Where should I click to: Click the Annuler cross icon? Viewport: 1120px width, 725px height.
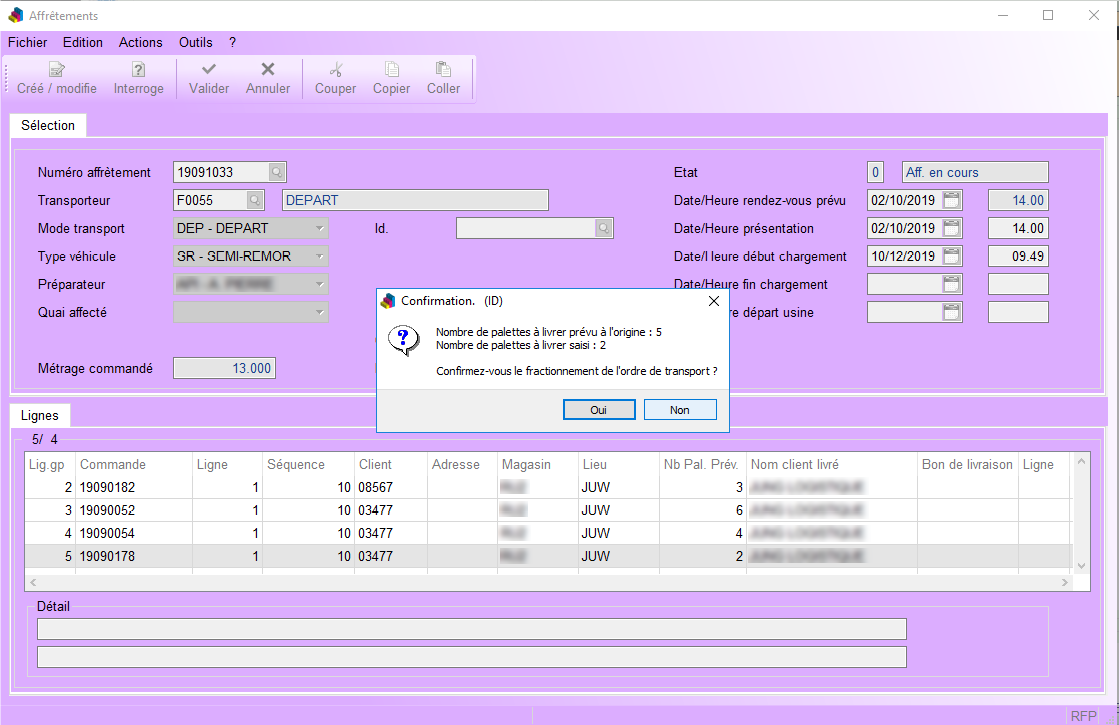[268, 69]
